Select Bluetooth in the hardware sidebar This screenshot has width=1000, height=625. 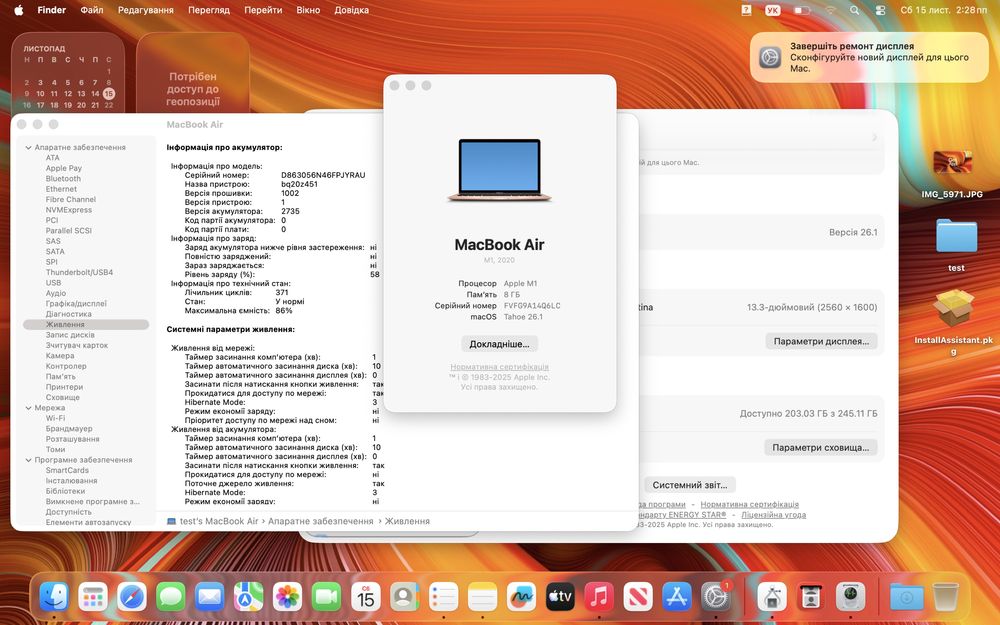coord(63,179)
